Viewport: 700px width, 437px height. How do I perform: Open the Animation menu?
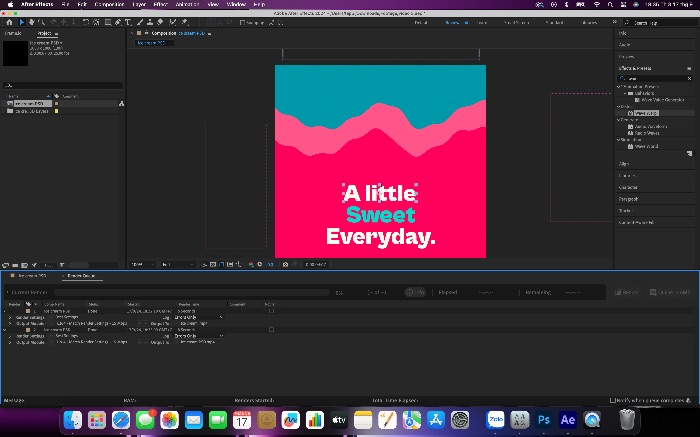188,4
